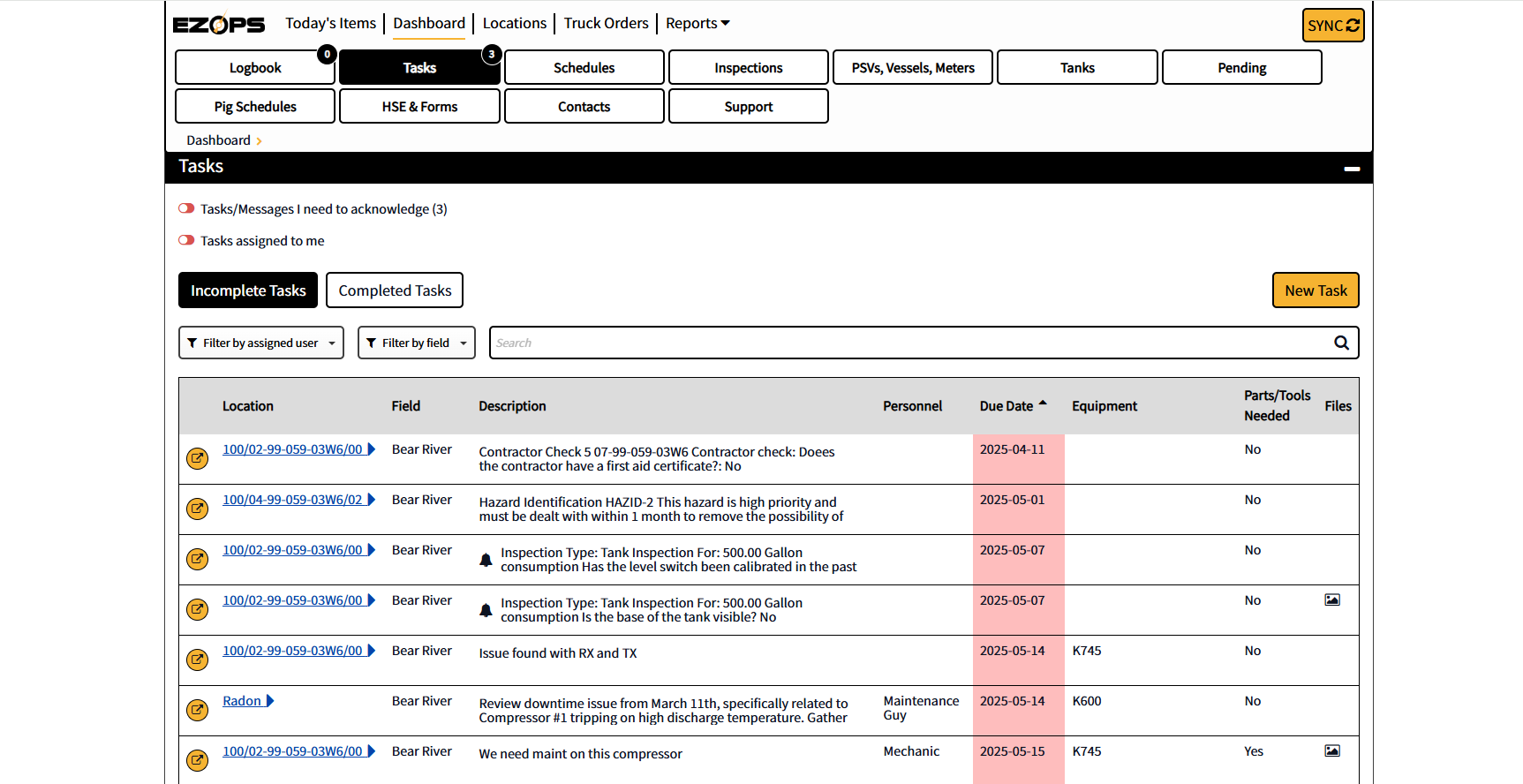This screenshot has width=1523, height=784.
Task: Open the Contacts section
Action: 584,107
